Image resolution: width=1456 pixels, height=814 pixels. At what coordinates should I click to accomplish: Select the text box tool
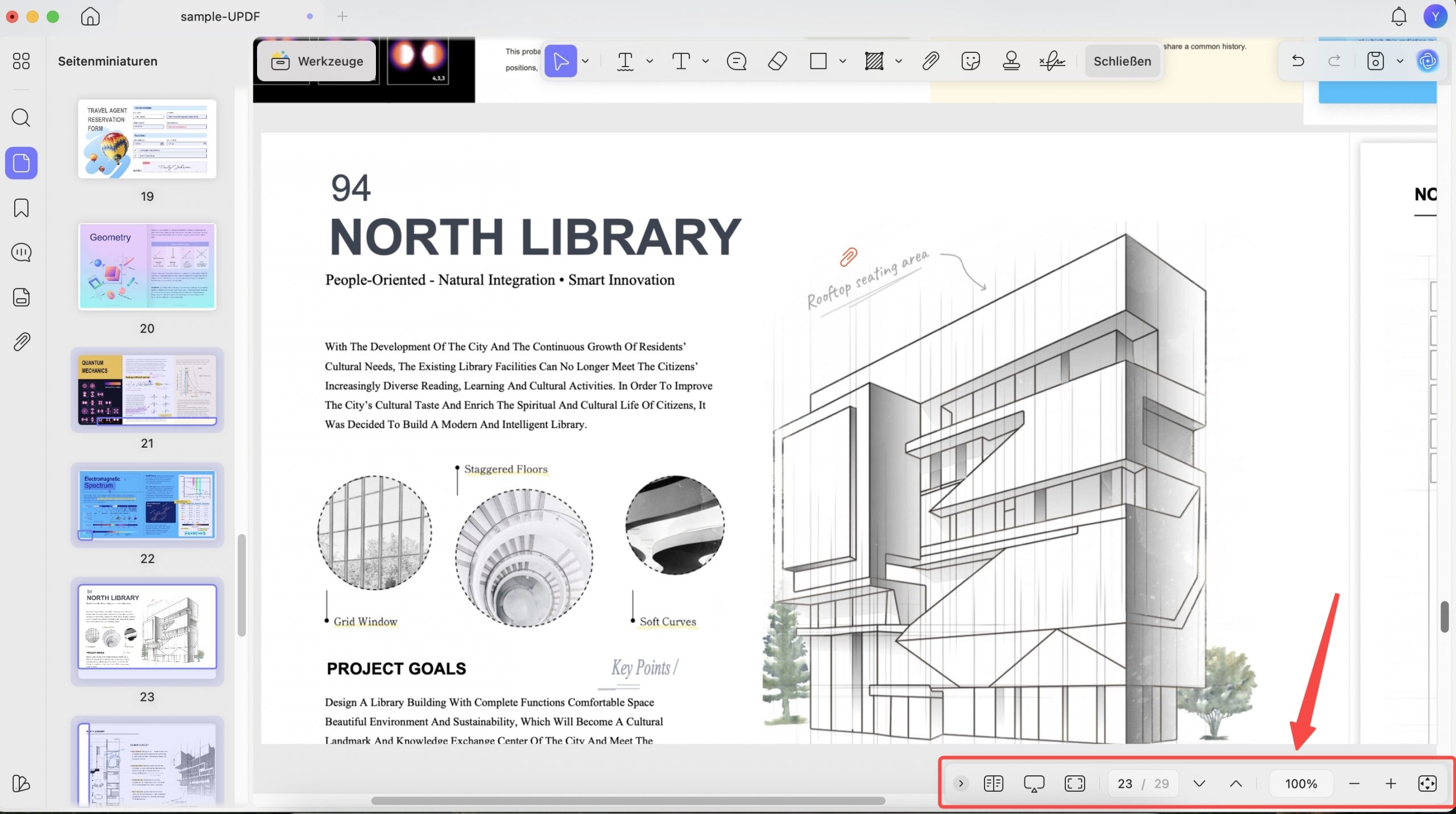[681, 61]
